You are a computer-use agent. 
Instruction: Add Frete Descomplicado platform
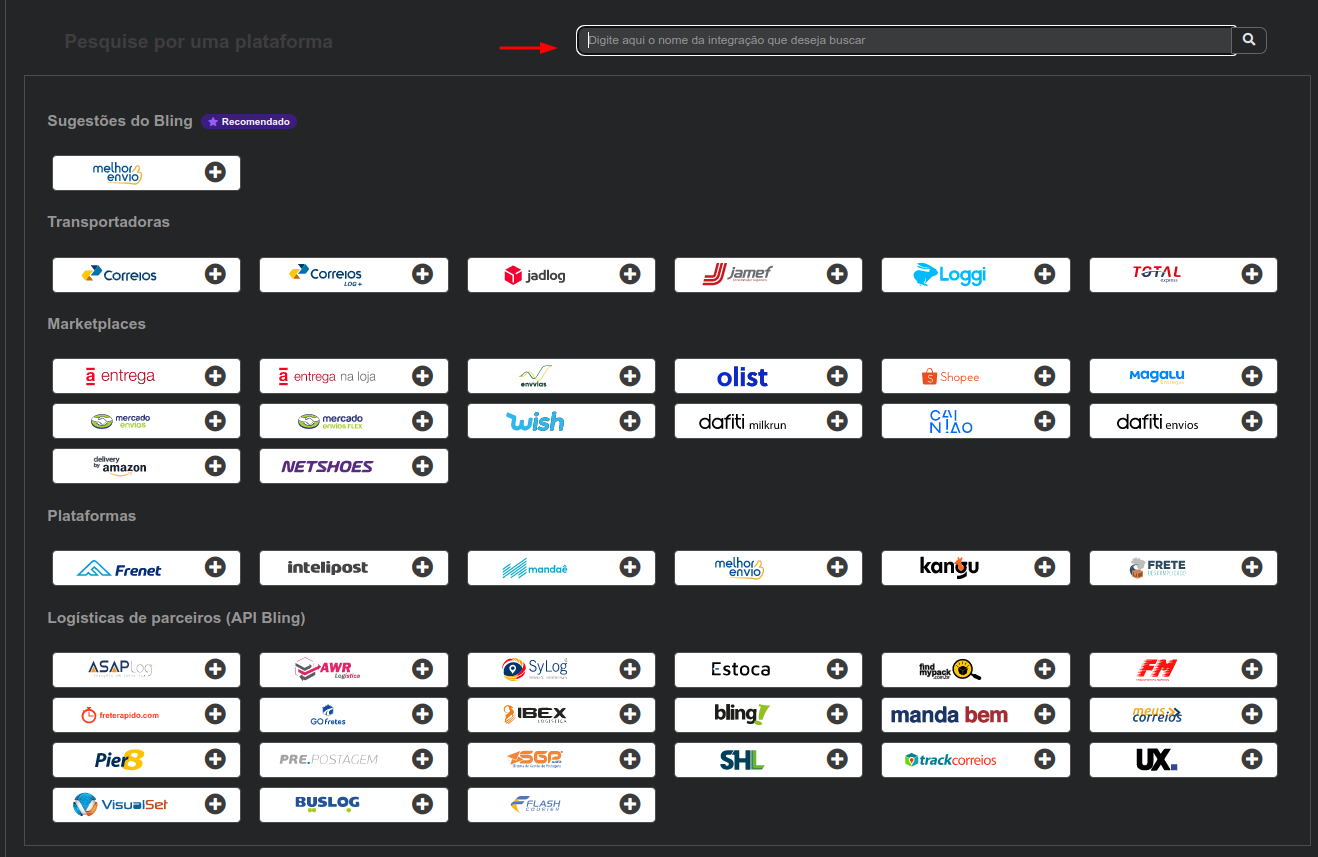(x=1252, y=568)
